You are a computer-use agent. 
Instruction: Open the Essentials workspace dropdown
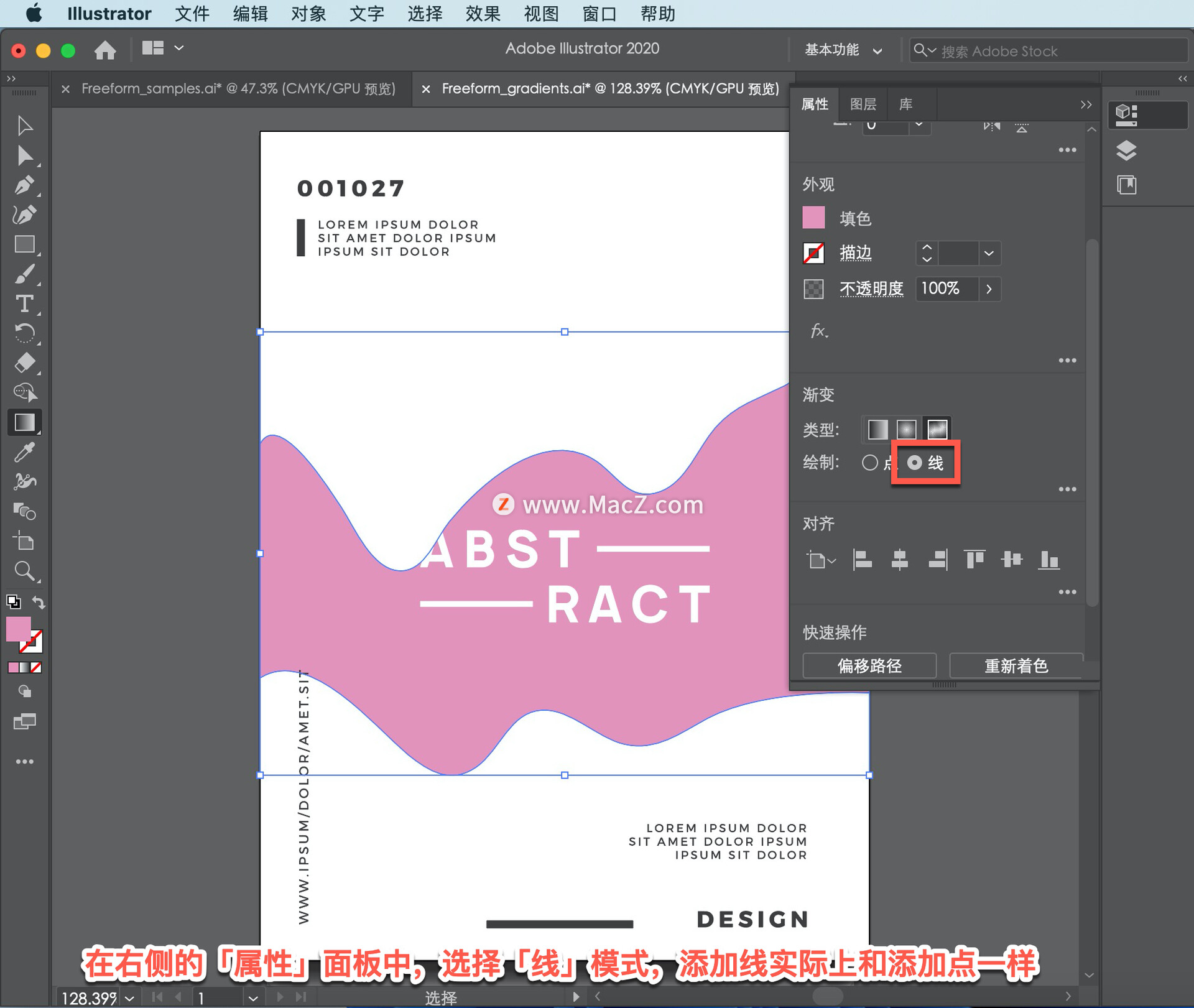[843, 50]
